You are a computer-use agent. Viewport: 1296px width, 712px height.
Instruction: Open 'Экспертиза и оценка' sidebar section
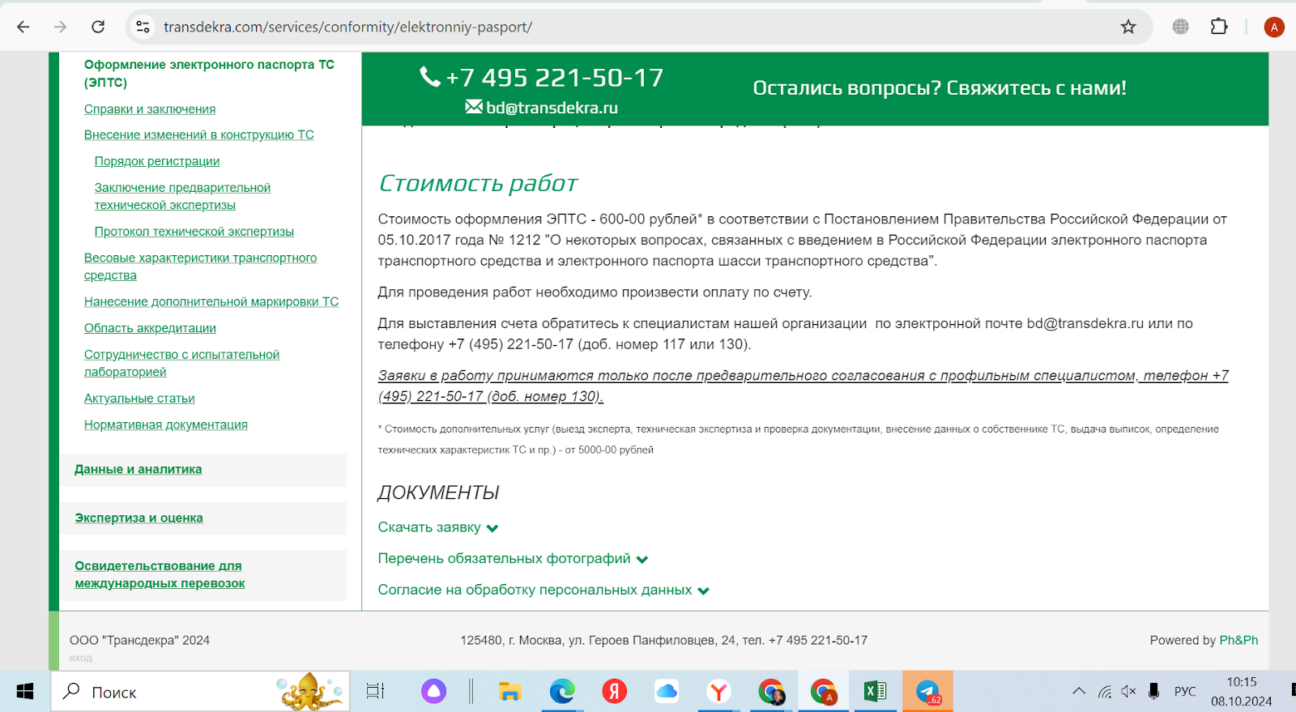click(139, 518)
